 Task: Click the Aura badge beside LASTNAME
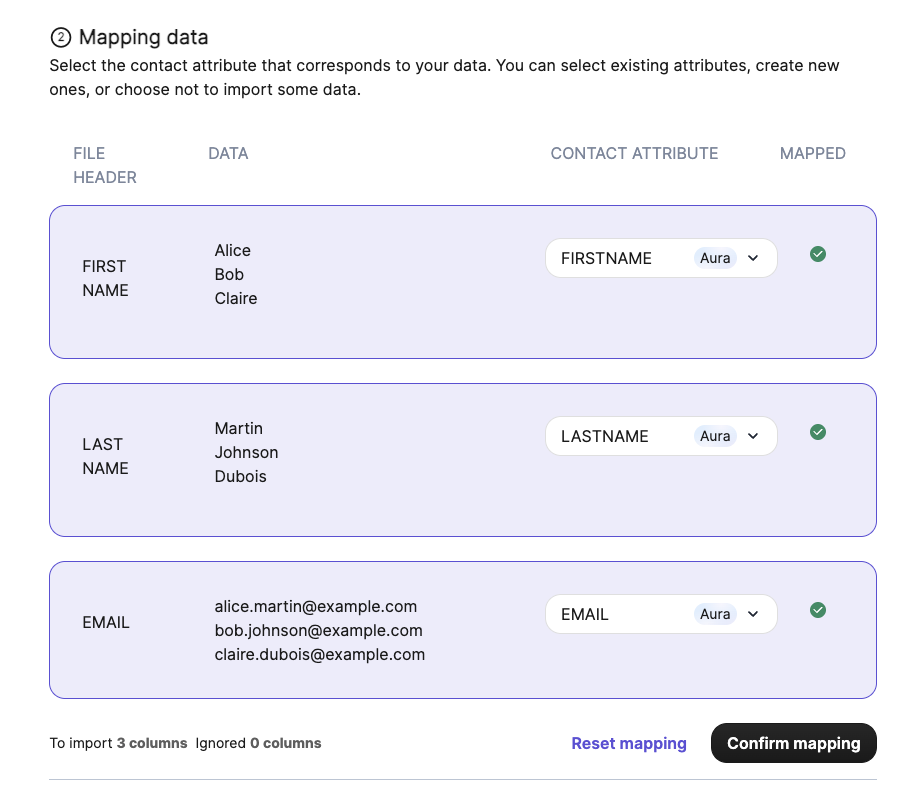click(715, 436)
